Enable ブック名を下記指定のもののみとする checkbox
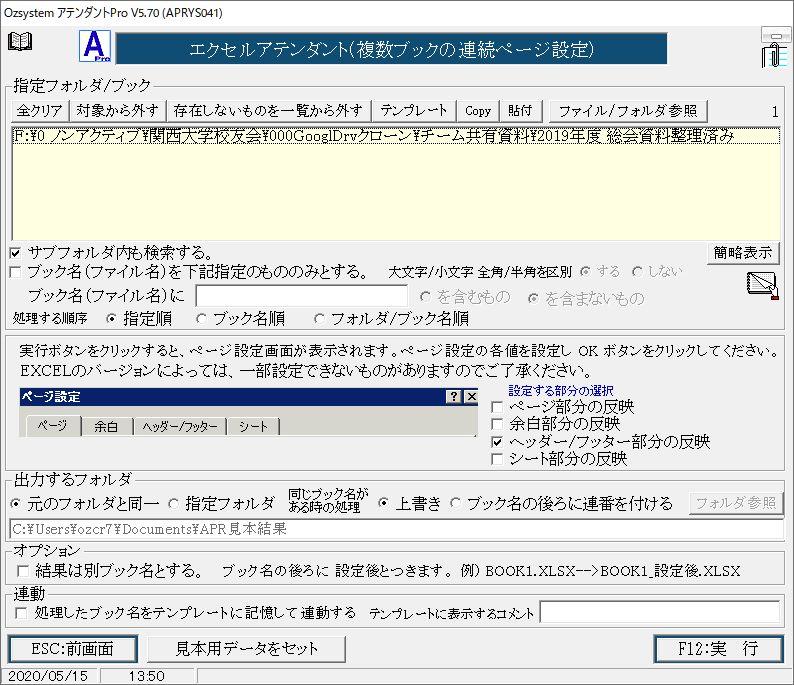This screenshot has height=685, width=794. click(15, 272)
